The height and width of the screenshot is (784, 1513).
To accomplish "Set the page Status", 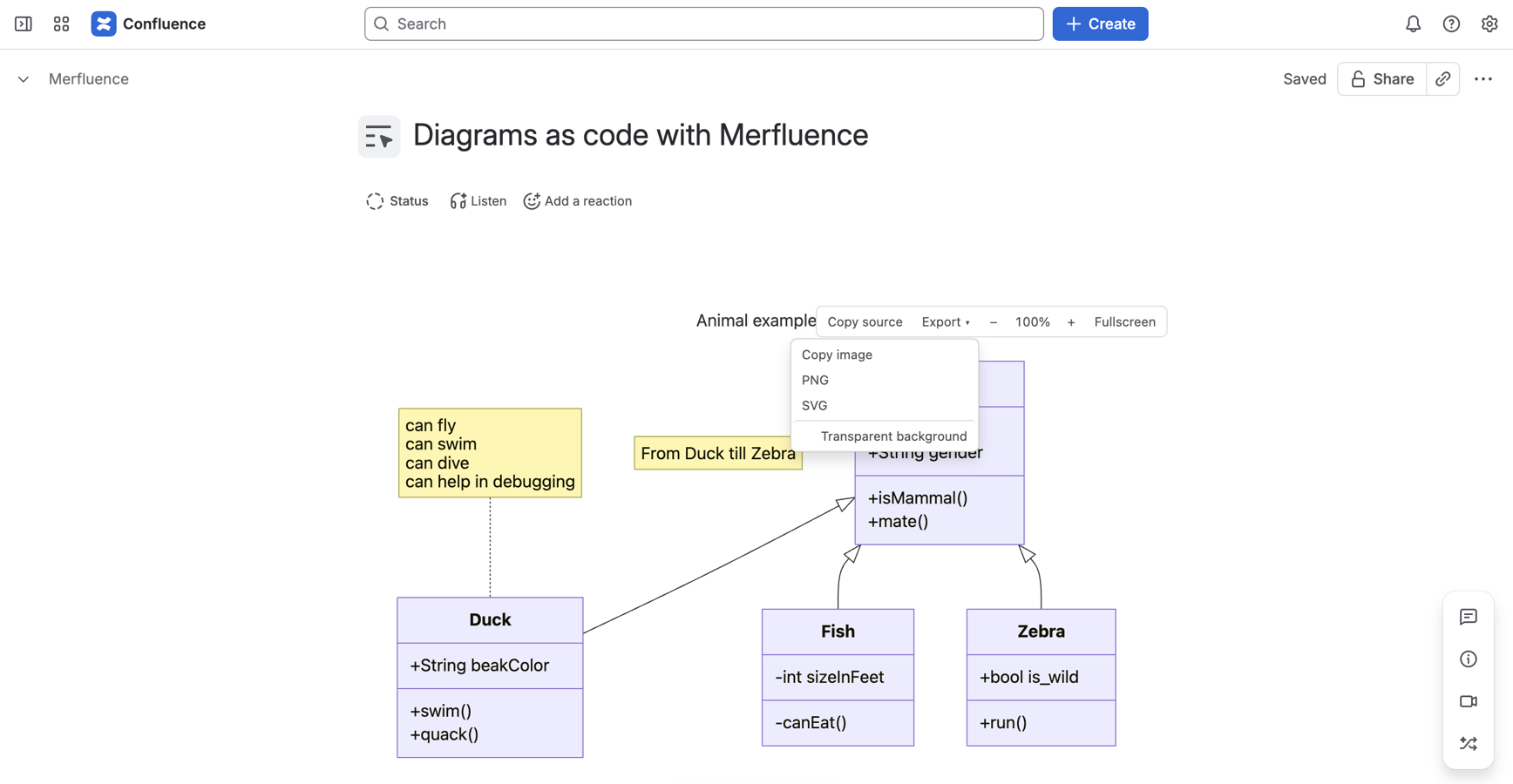I will tap(397, 200).
